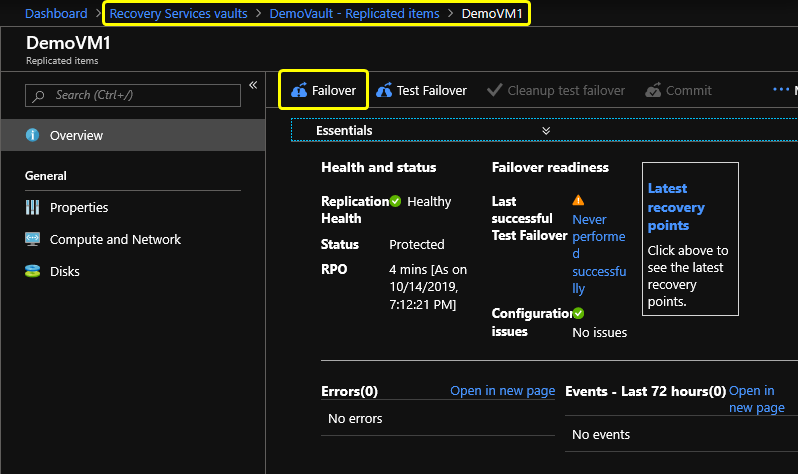
Task: Open Latest recovery points link
Action: pos(676,207)
